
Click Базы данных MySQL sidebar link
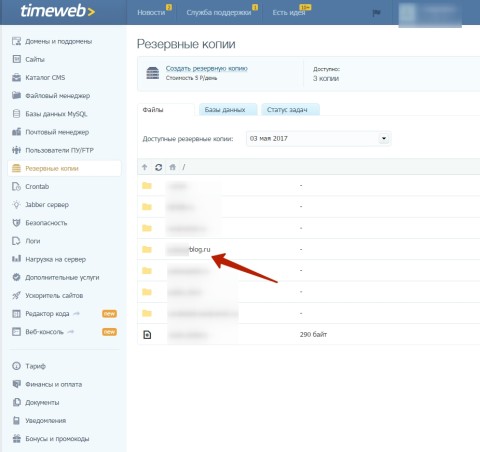point(56,114)
